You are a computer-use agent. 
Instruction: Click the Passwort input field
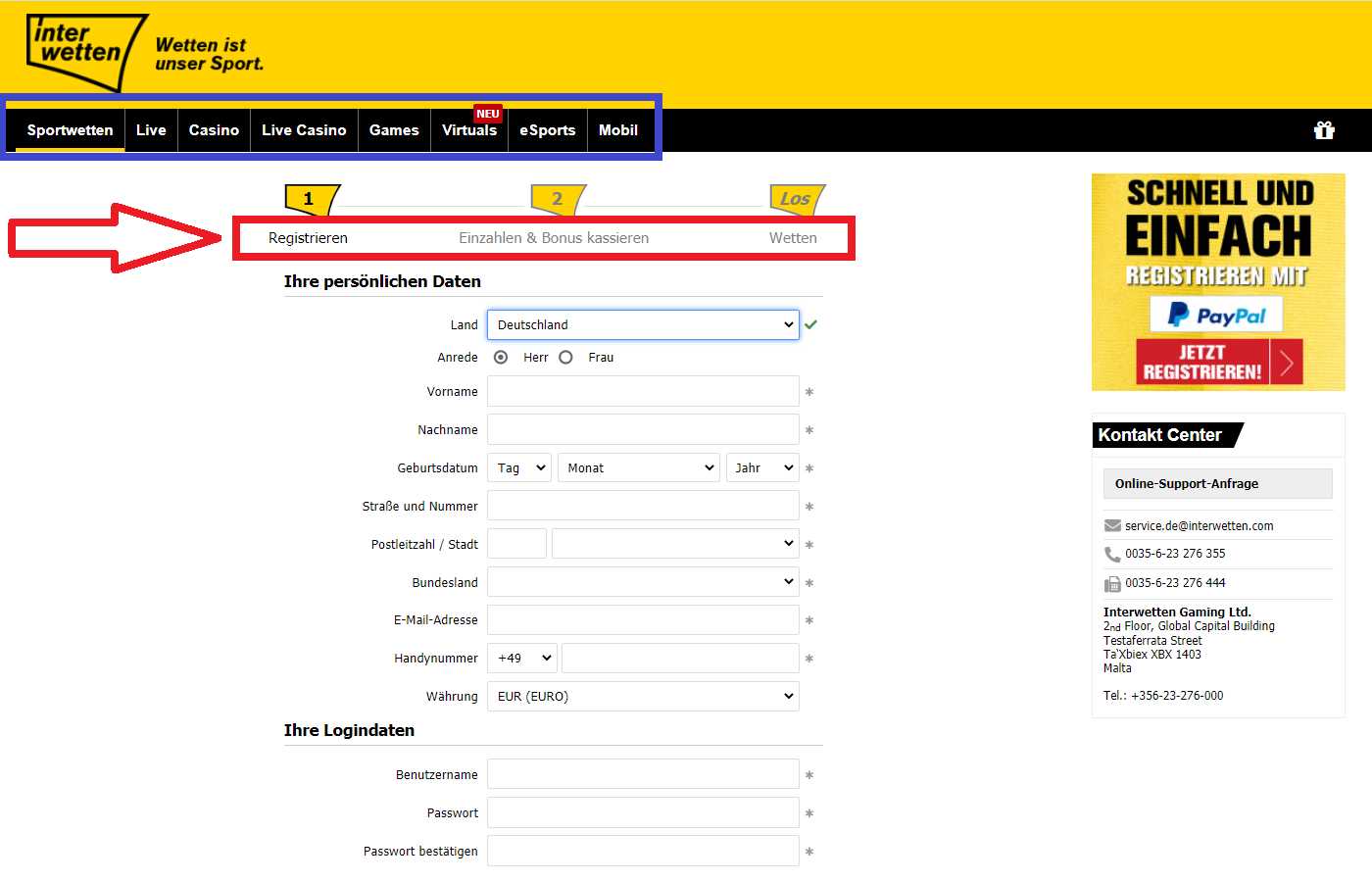pyautogui.click(x=643, y=812)
